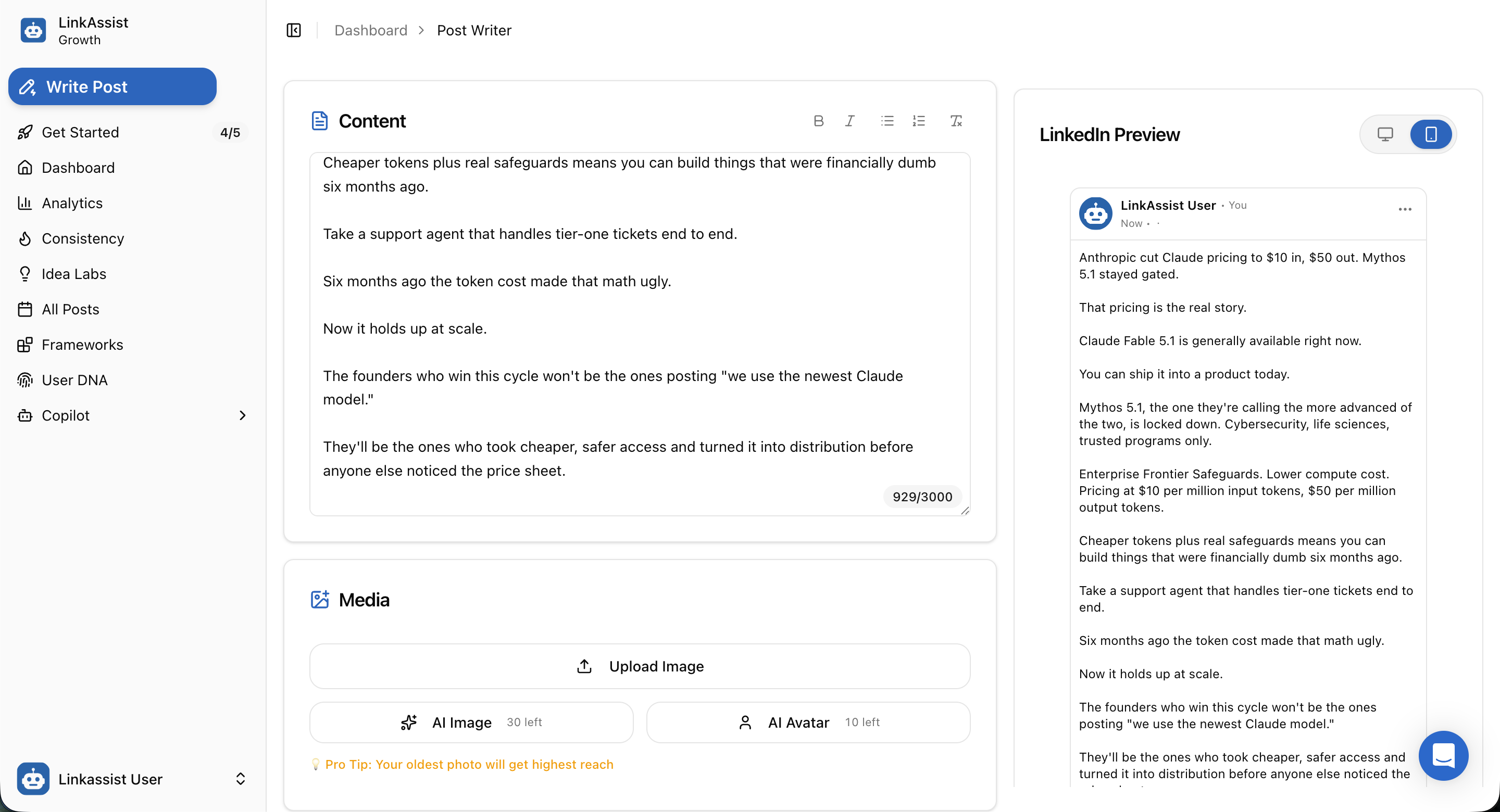Switch preview to mobile view
Image resolution: width=1500 pixels, height=812 pixels.
(1431, 134)
